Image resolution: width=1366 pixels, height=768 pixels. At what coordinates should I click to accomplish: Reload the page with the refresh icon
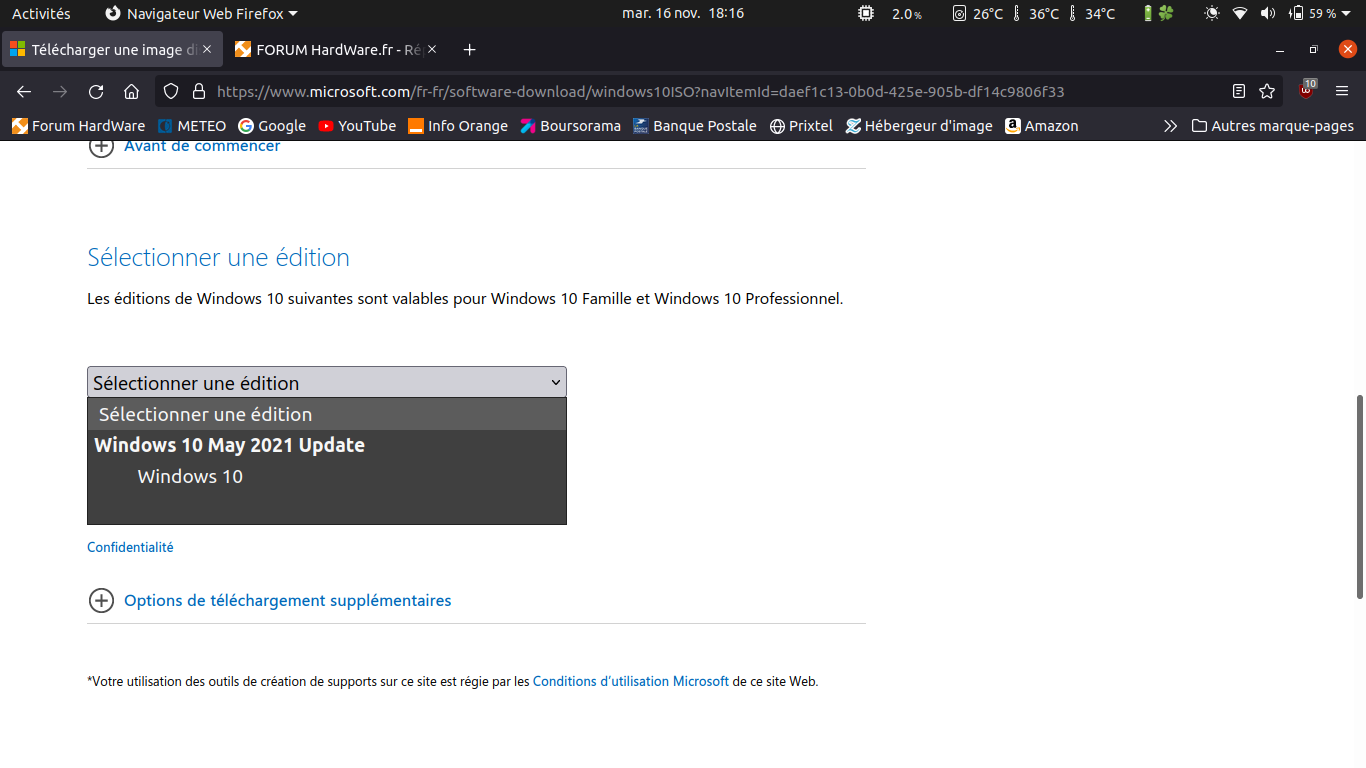pos(96,92)
